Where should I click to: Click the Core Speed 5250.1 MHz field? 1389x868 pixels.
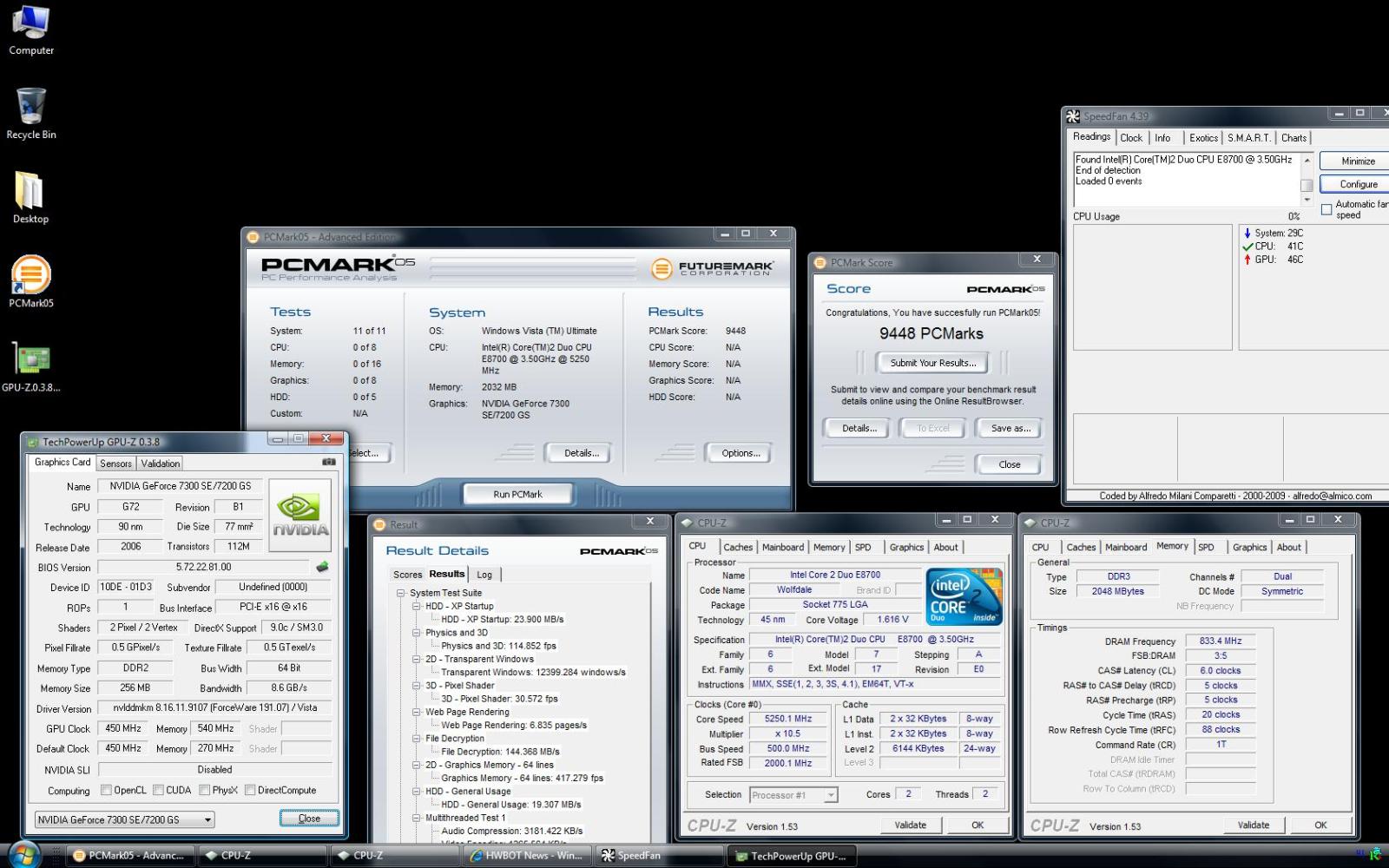(788, 719)
